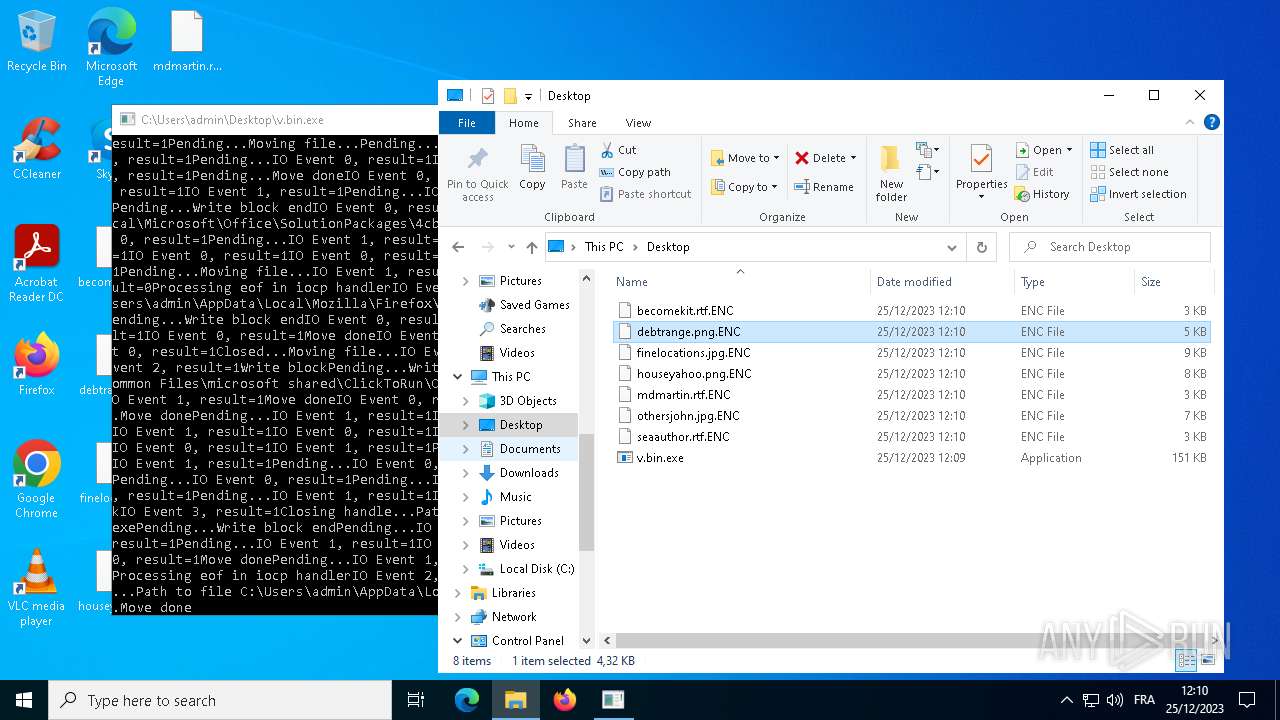Image resolution: width=1280 pixels, height=720 pixels.
Task: Click the Back navigation arrow
Action: tap(458, 247)
